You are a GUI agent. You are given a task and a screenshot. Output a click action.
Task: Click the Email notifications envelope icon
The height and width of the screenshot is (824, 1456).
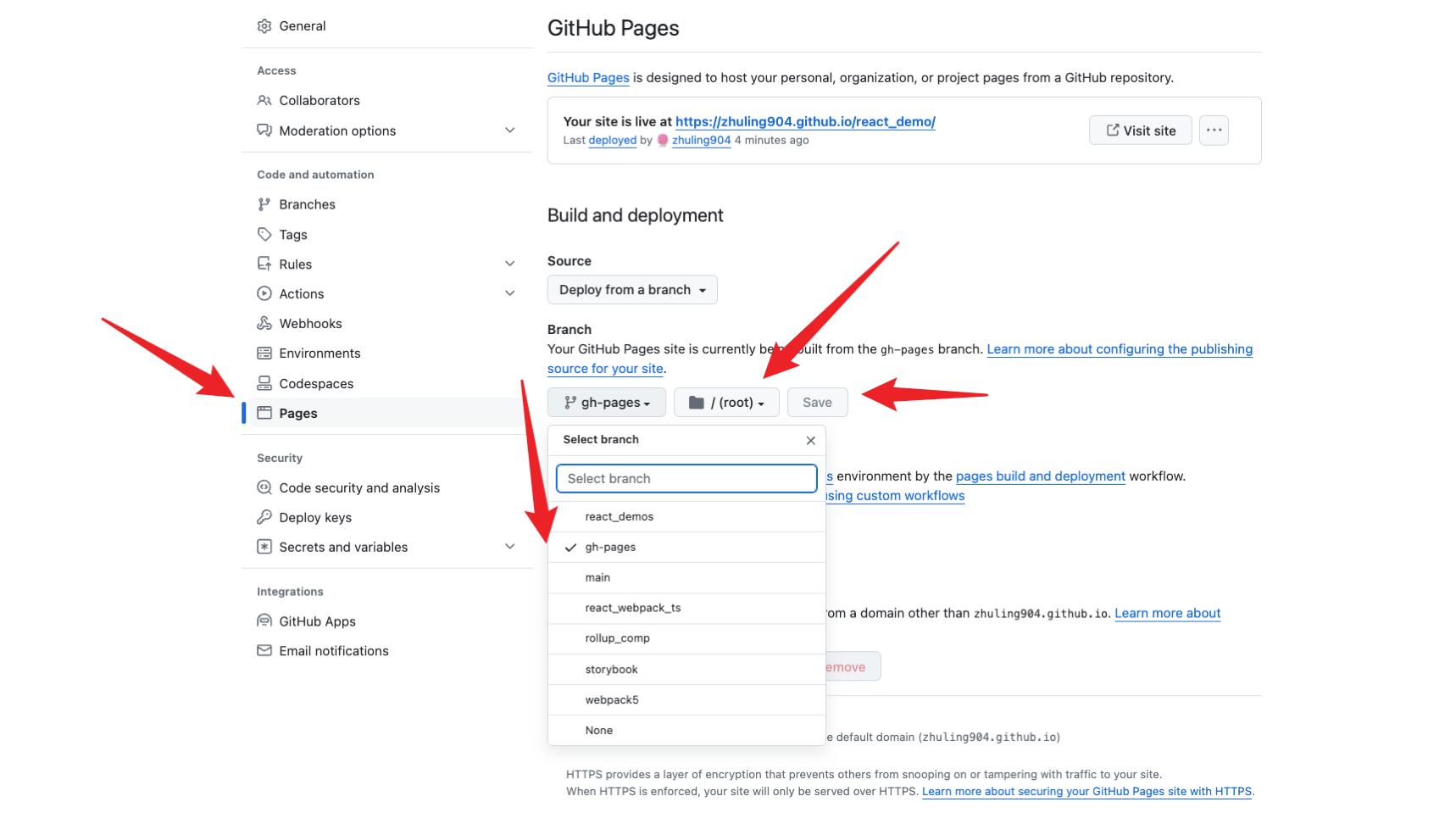click(264, 650)
